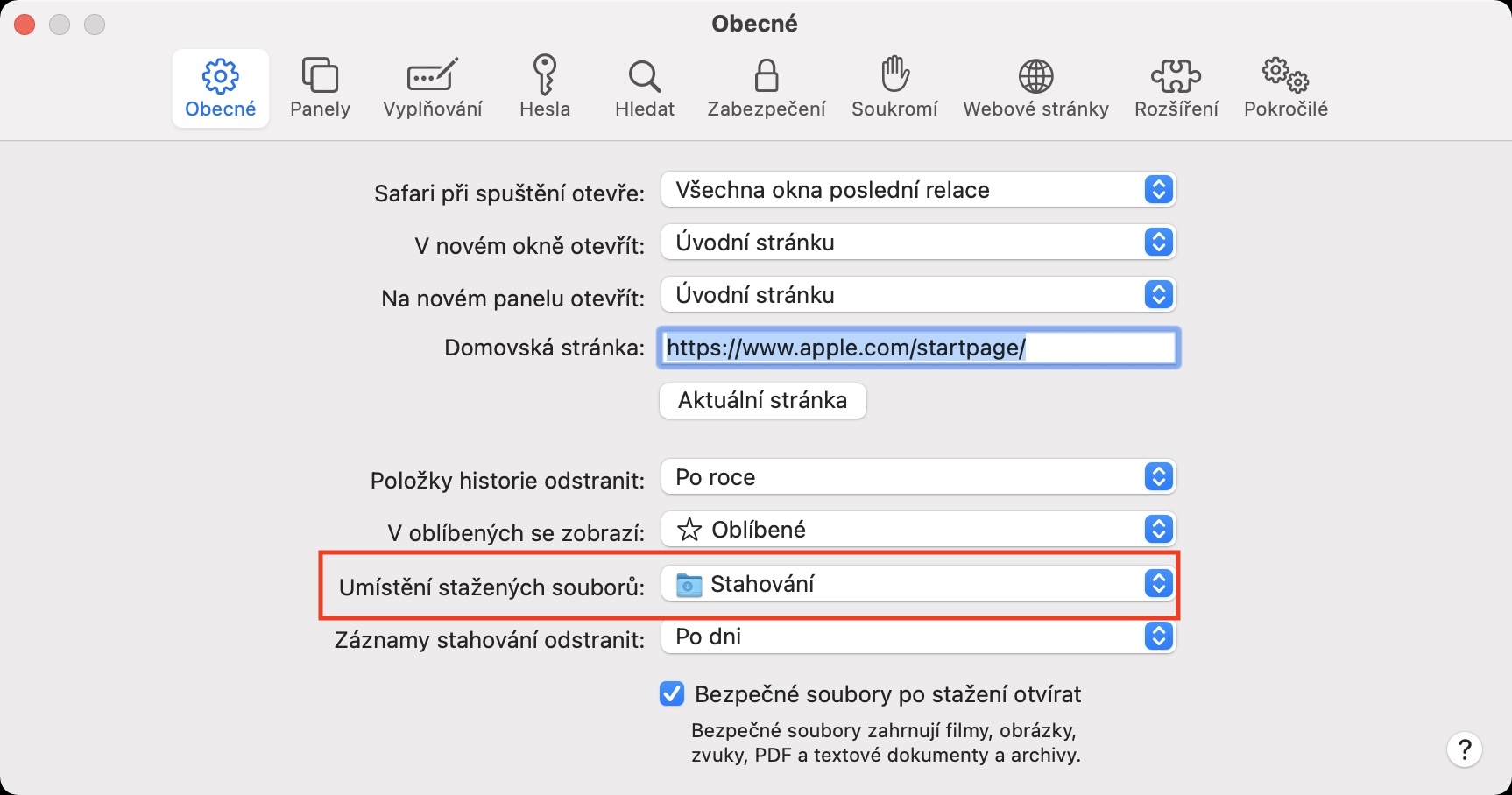Click the Domovská stránka URL field
The height and width of the screenshot is (795, 1512).
click(x=917, y=348)
